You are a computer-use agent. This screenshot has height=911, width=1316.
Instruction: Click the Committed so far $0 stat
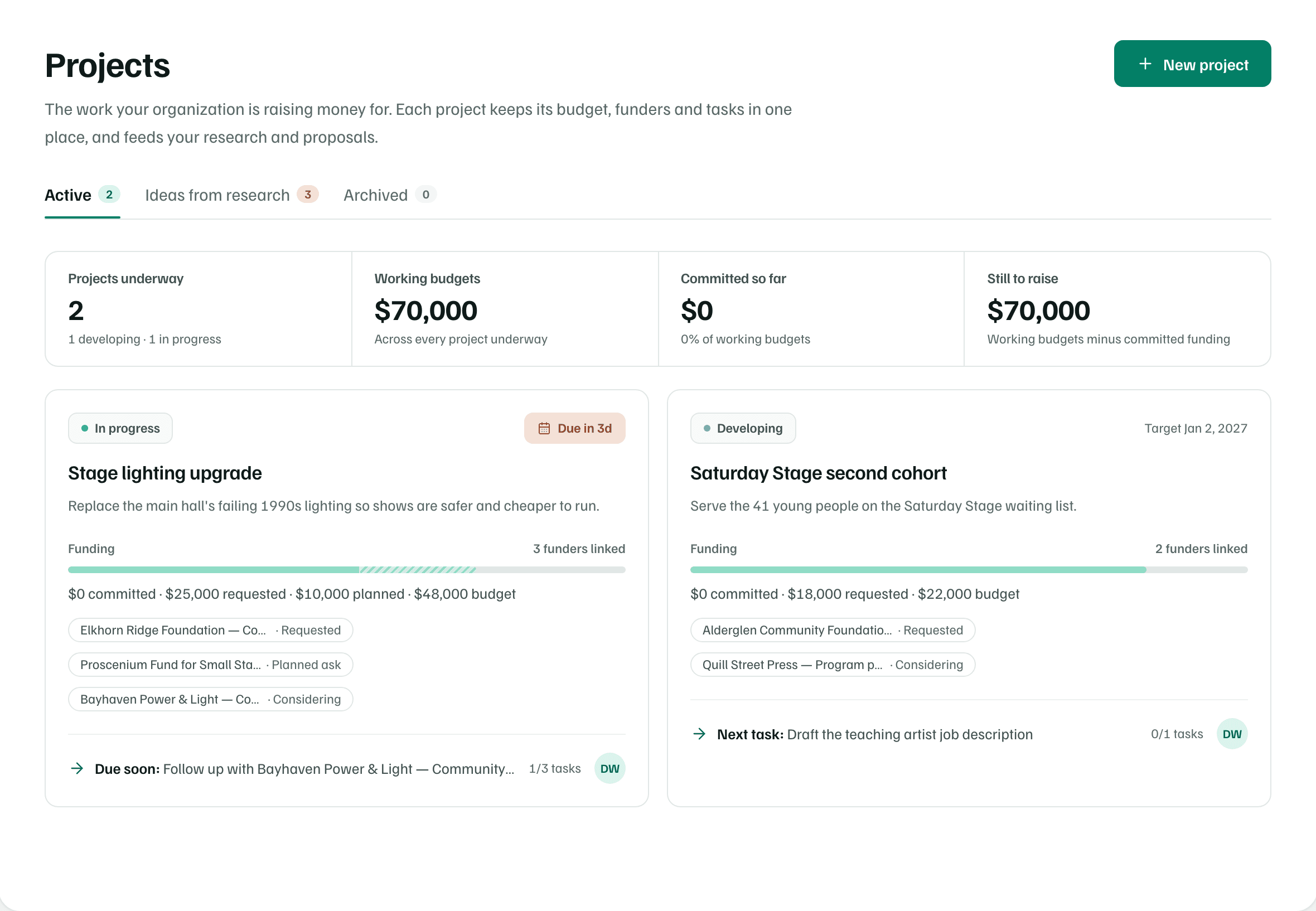[811, 309]
